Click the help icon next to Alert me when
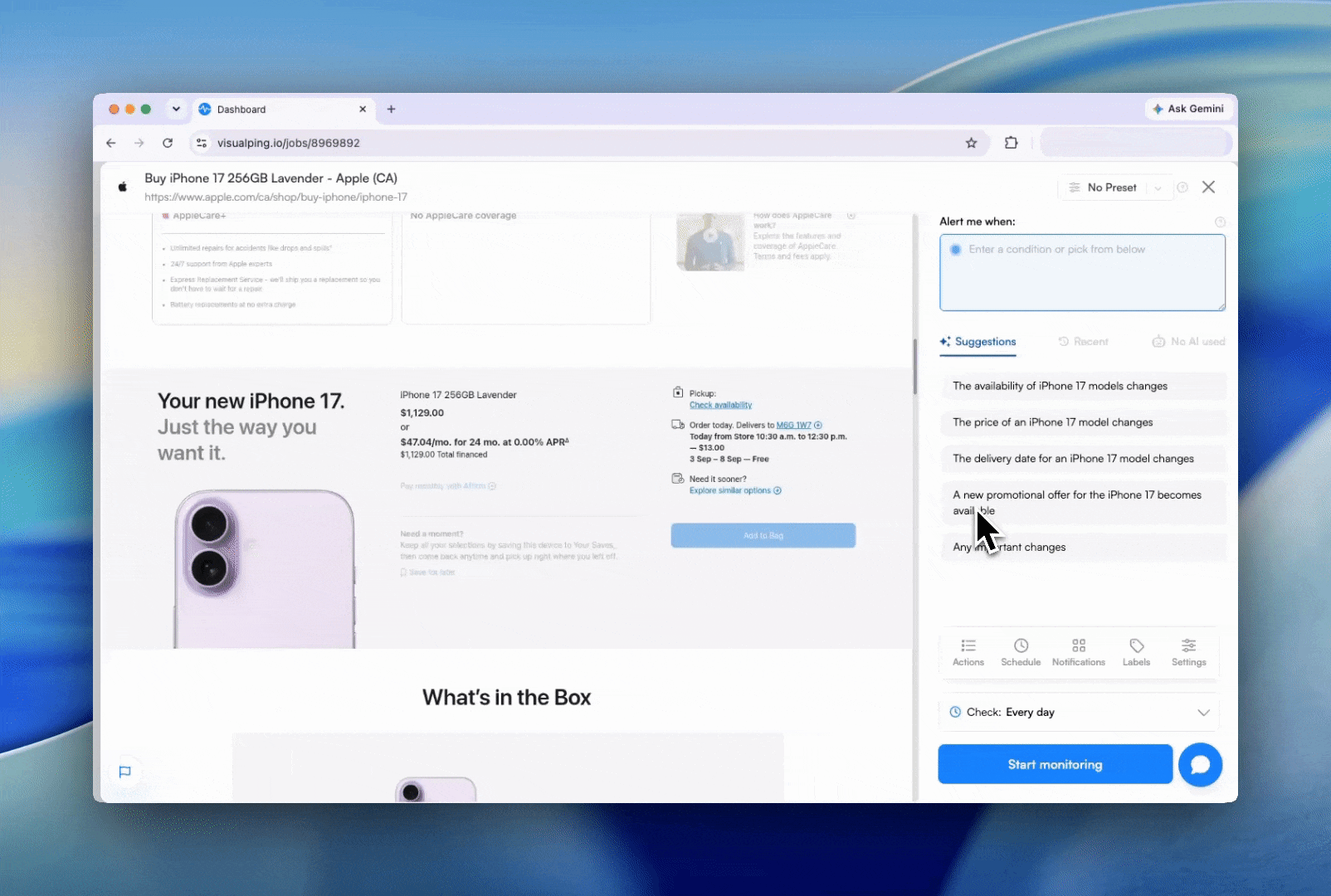The width and height of the screenshot is (1331, 896). 1220,222
